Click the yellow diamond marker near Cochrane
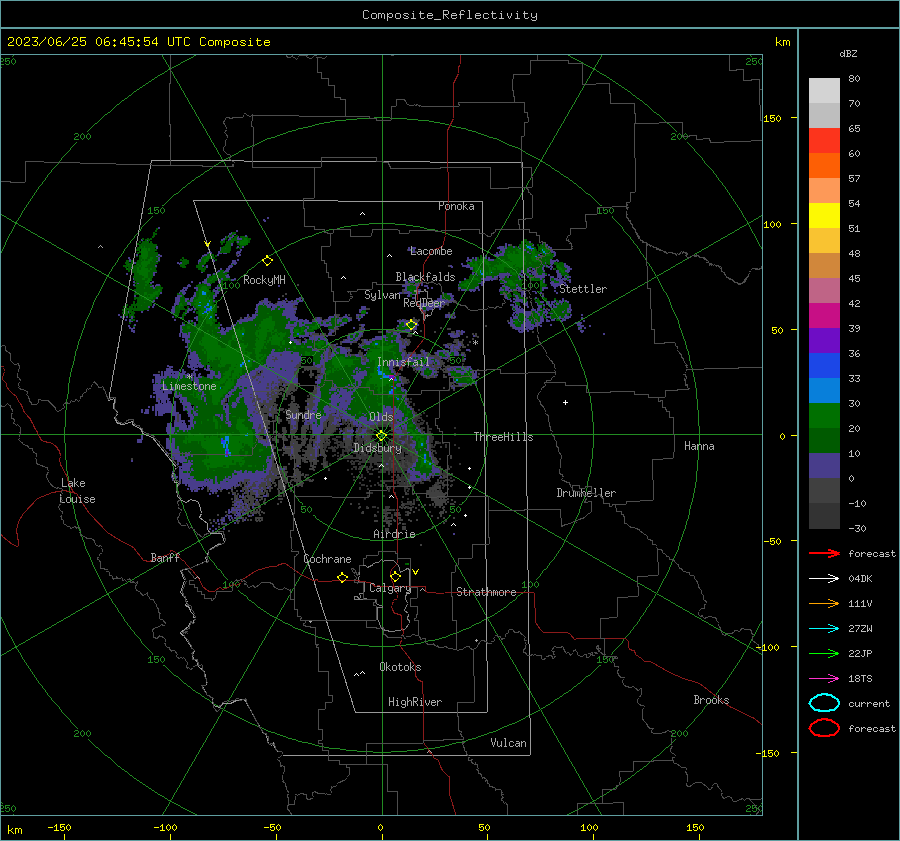This screenshot has height=841, width=900. (x=343, y=577)
